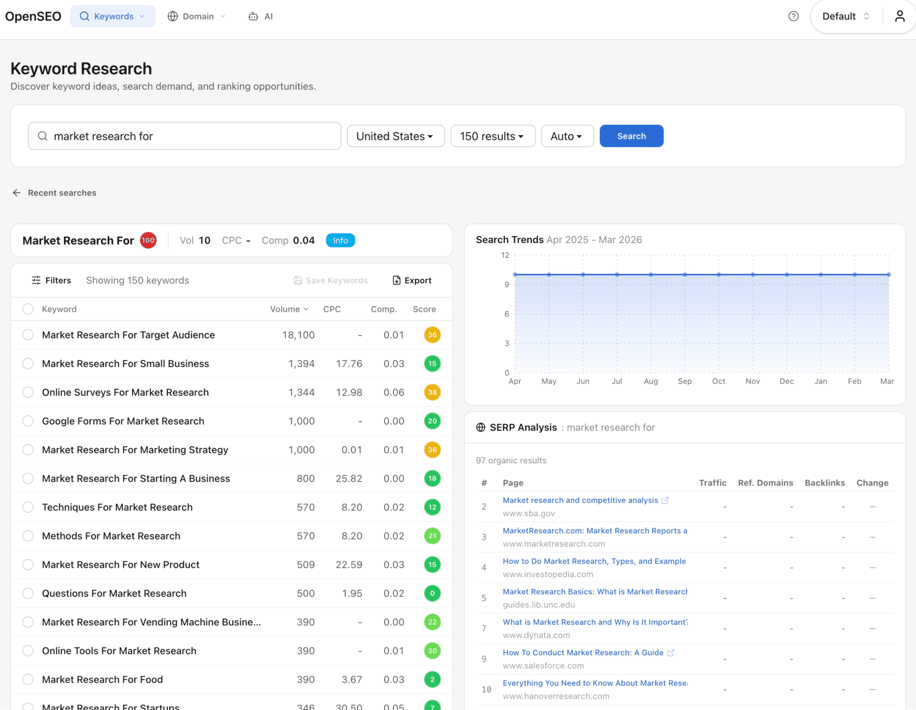The width and height of the screenshot is (916, 710).
Task: Click the Apr data point on trend chart
Action: 515,275
